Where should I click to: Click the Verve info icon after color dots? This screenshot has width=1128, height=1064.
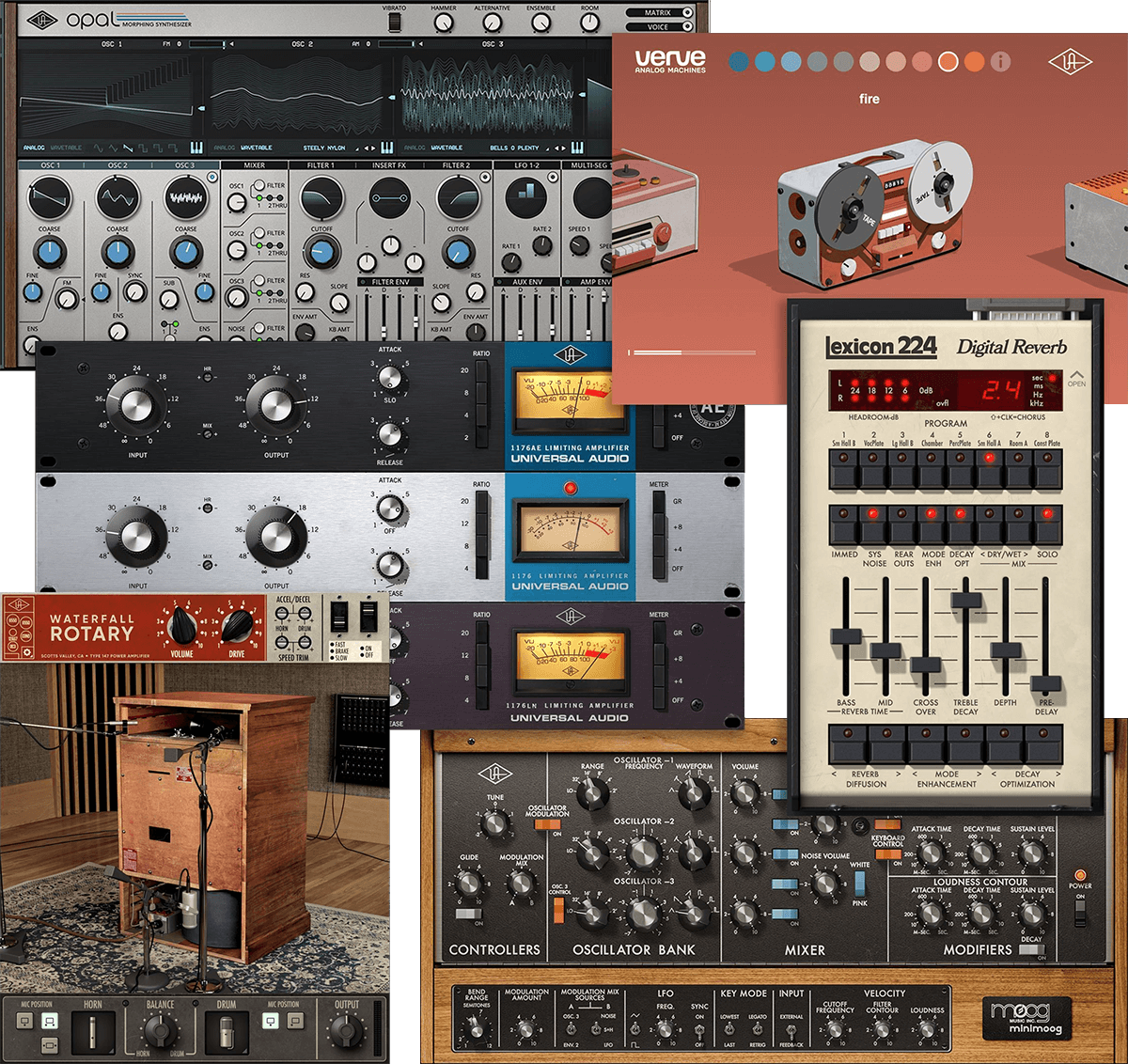1001,62
